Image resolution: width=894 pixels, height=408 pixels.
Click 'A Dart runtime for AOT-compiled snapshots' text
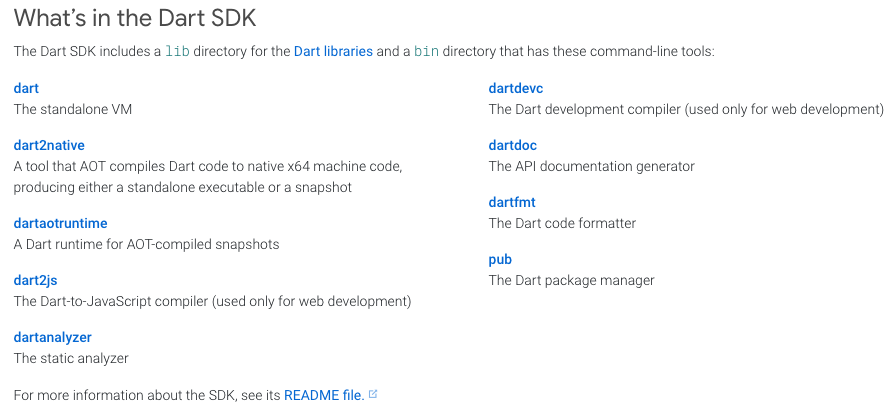[147, 244]
